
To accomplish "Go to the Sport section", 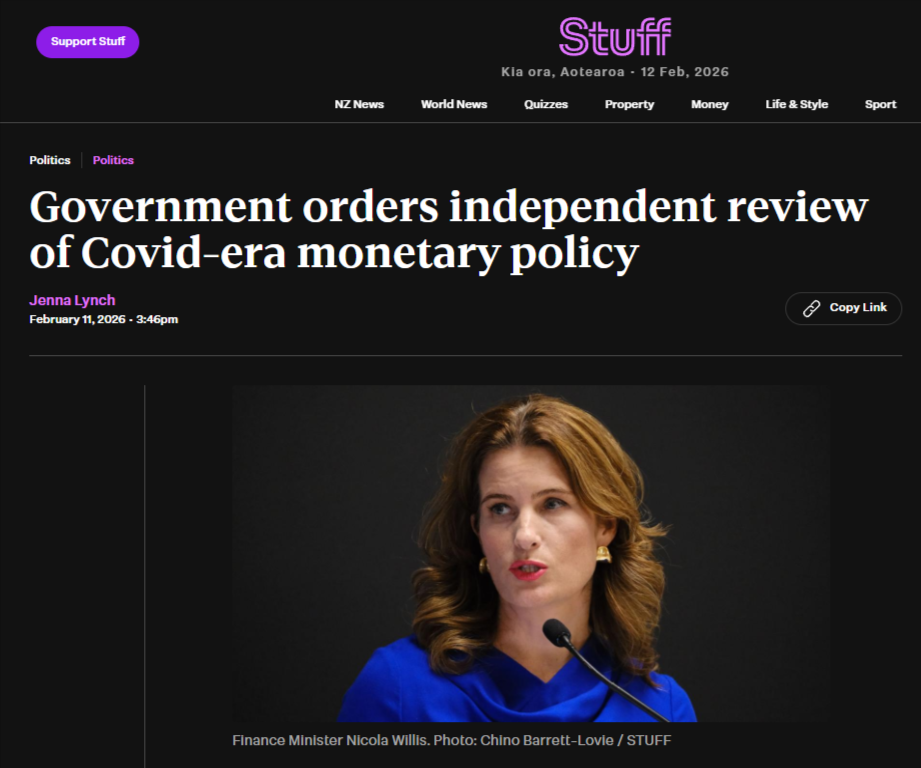I will pos(880,104).
